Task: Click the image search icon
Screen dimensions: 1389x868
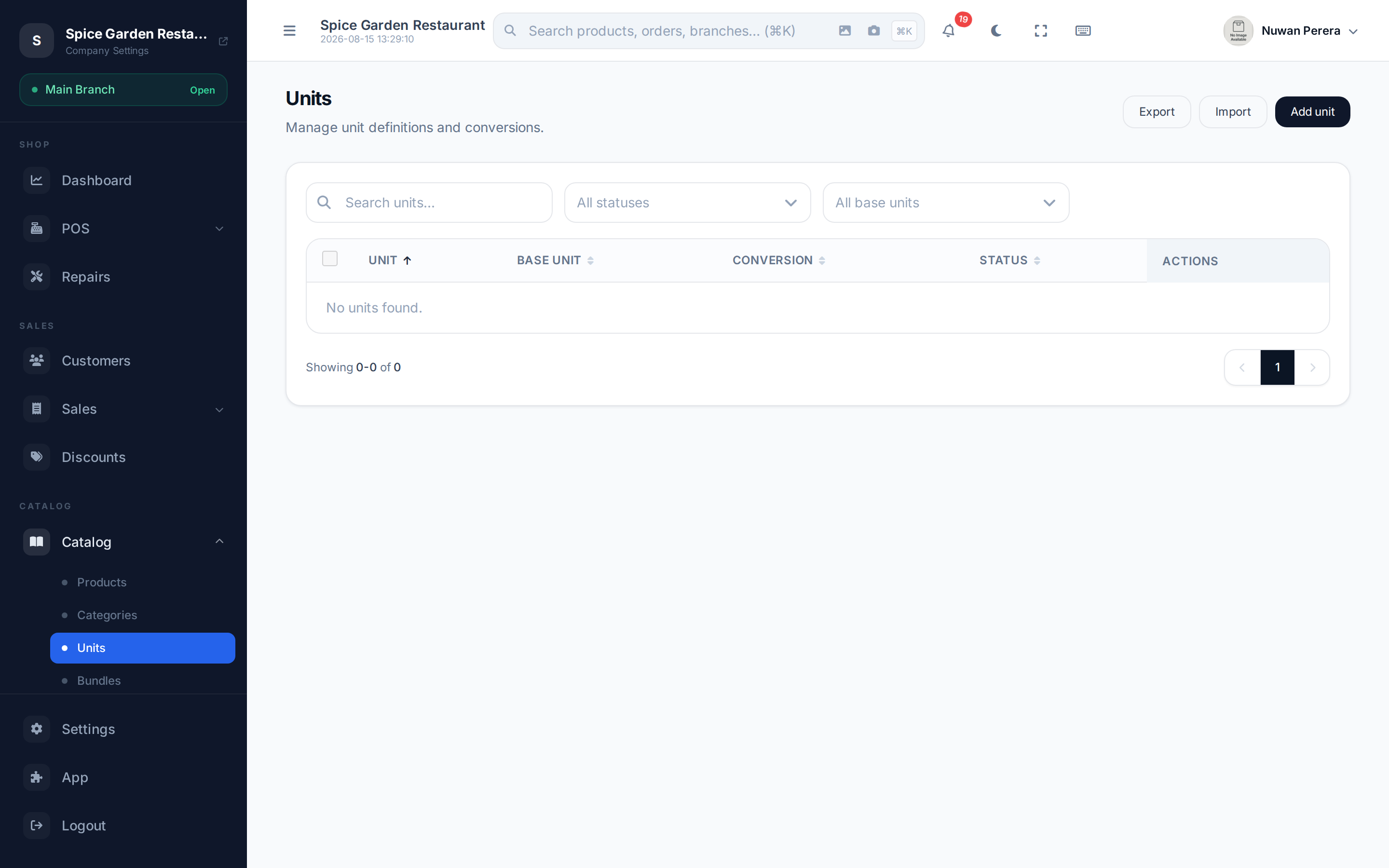Action: click(x=844, y=31)
